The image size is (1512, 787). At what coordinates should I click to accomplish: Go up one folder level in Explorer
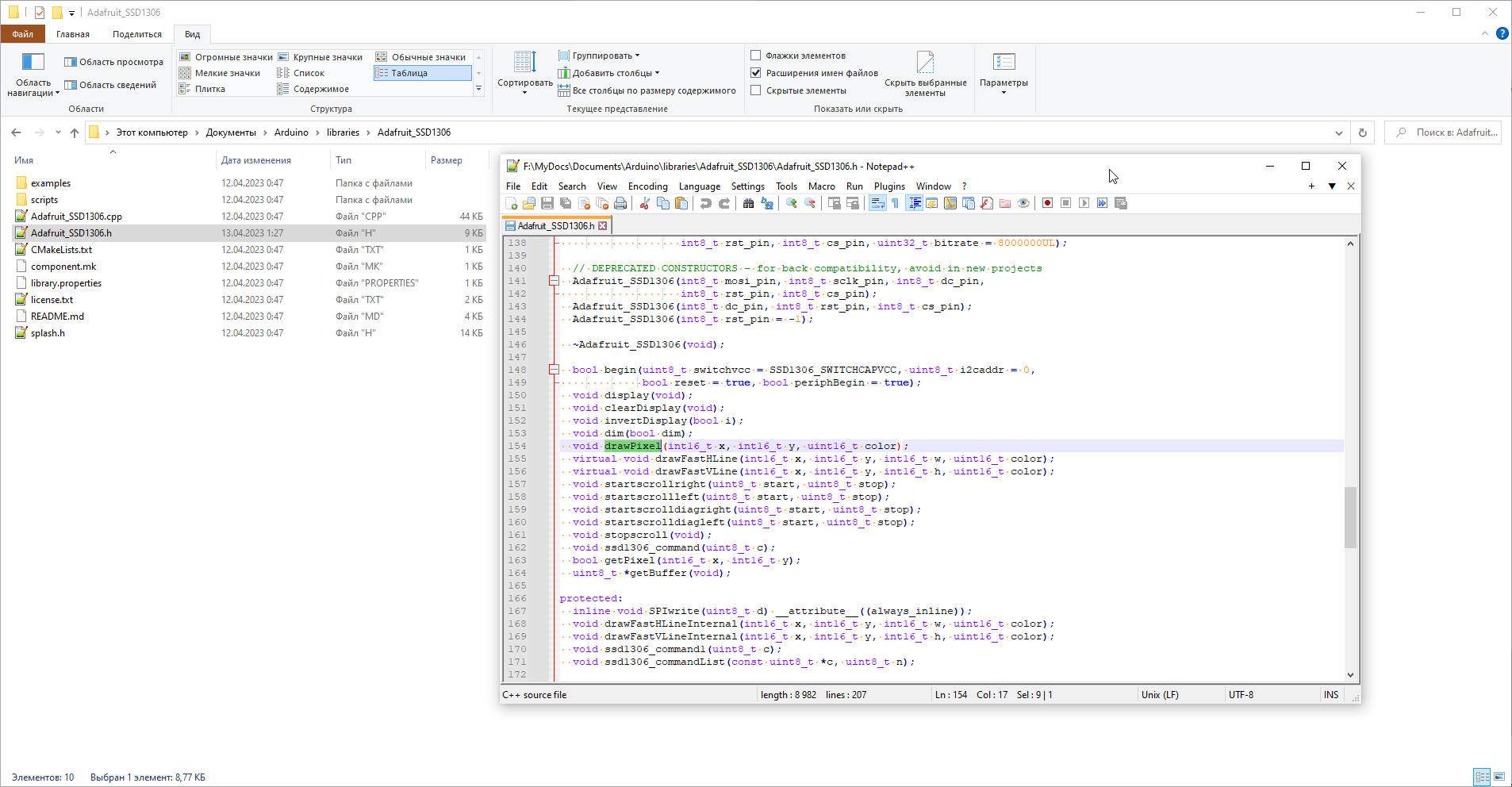pyautogui.click(x=75, y=132)
